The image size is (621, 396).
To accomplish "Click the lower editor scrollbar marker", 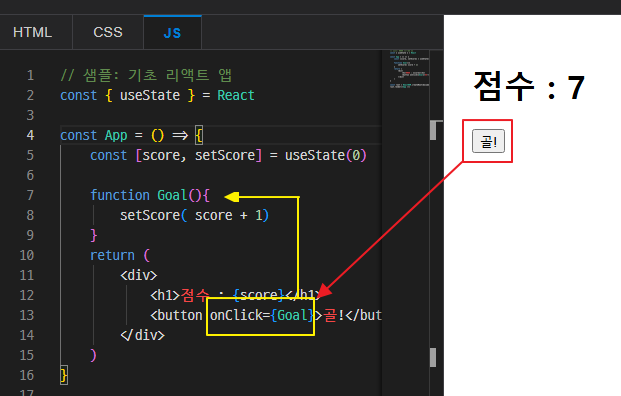I will click(433, 357).
